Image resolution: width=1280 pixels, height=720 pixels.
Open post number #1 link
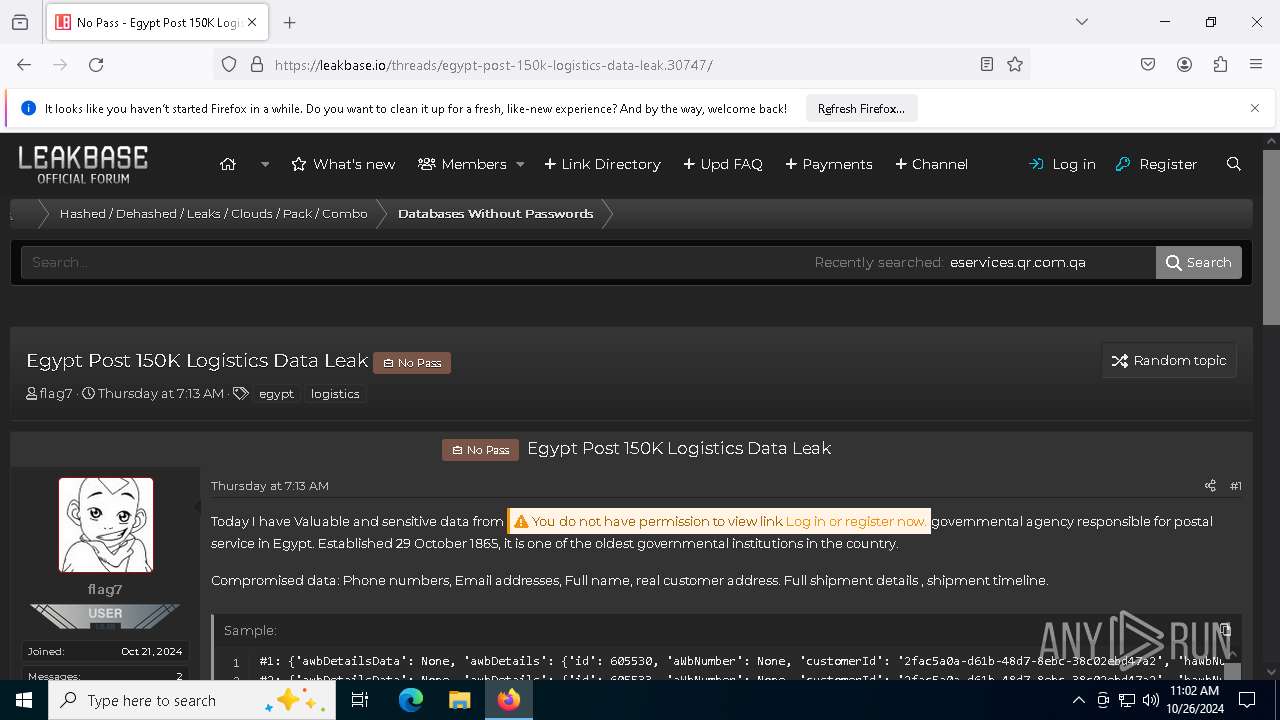click(1235, 486)
